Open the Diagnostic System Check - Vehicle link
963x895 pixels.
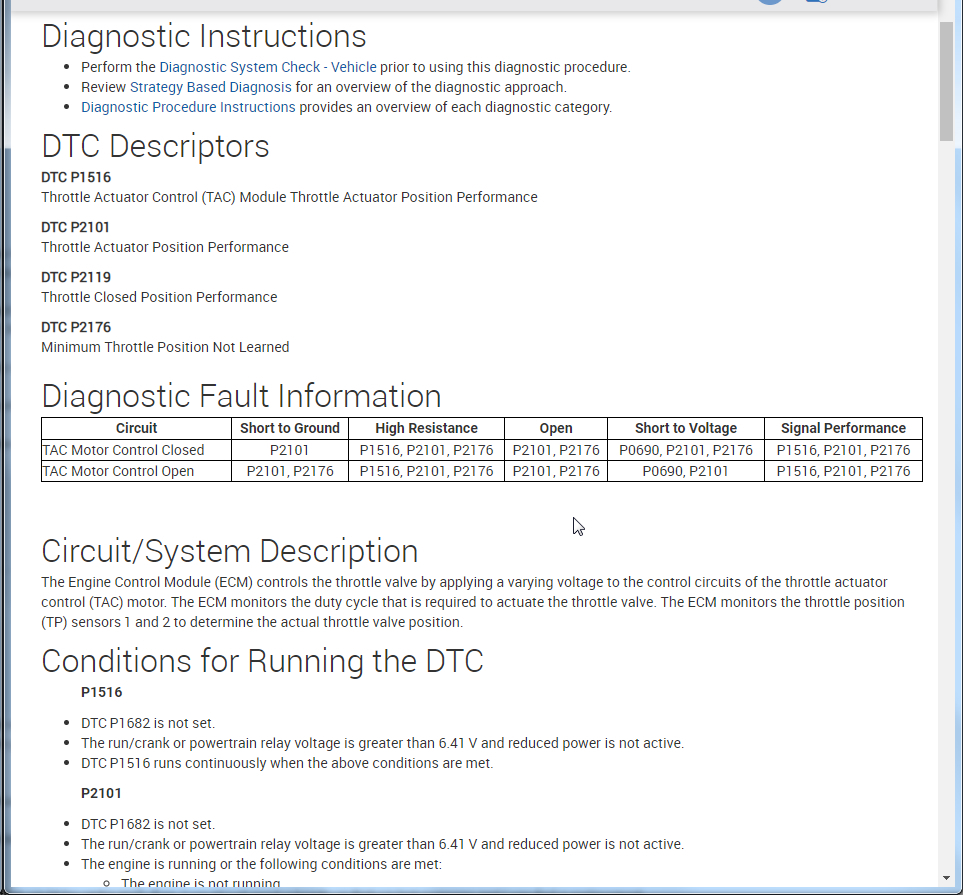(x=268, y=67)
